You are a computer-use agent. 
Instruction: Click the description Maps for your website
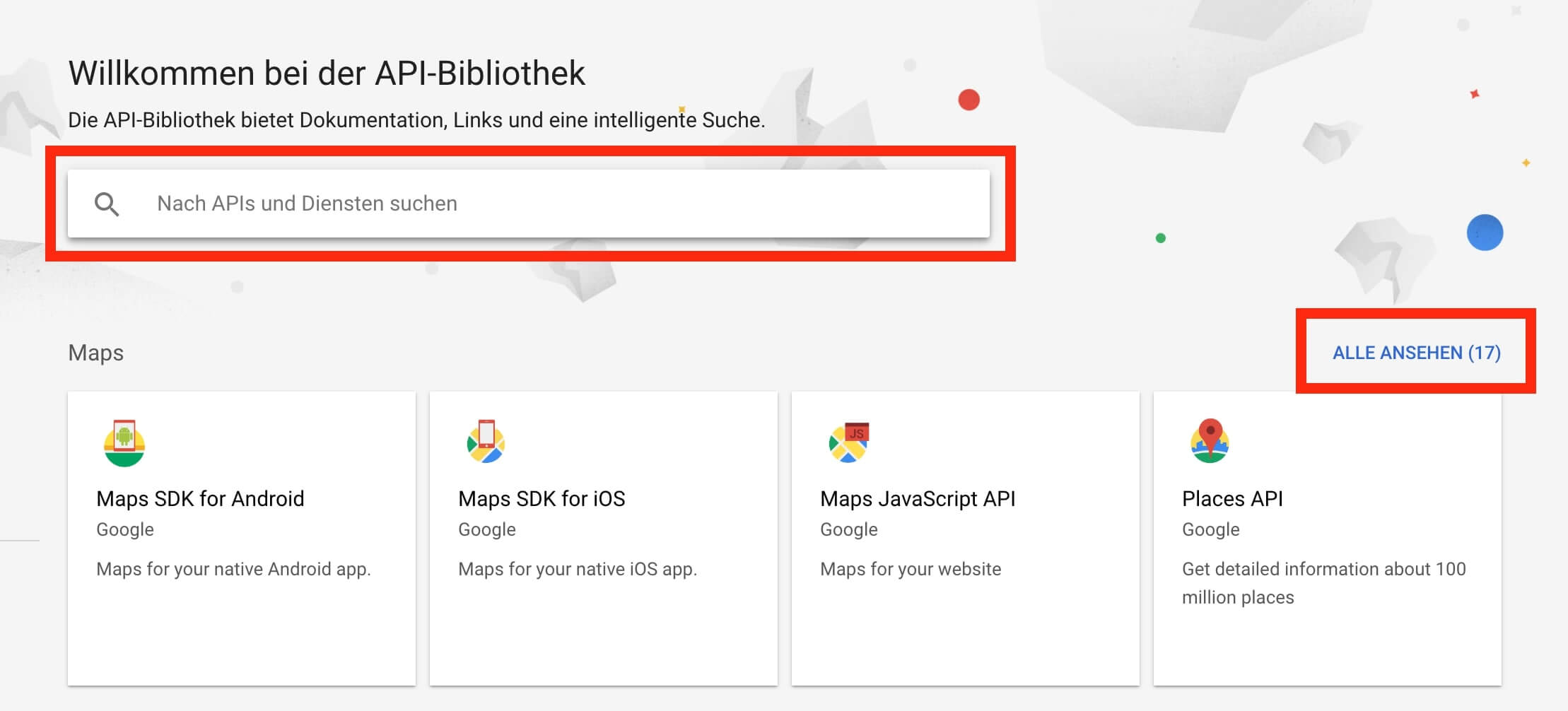909,569
